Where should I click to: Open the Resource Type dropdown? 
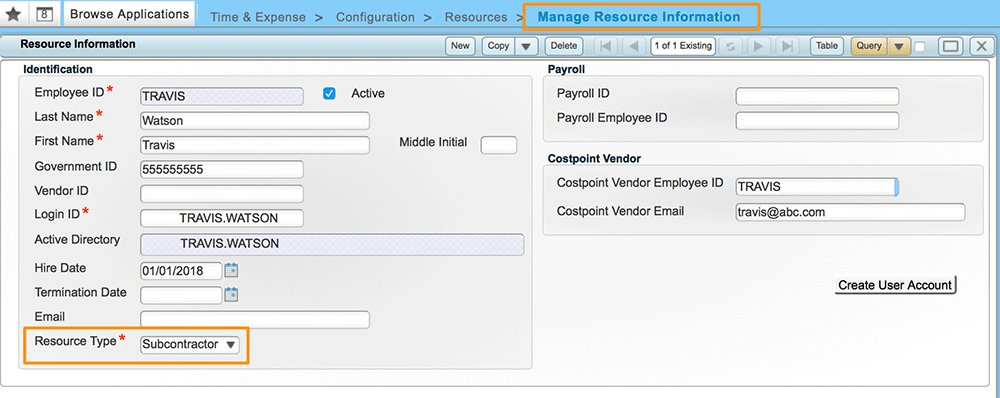(x=189, y=344)
